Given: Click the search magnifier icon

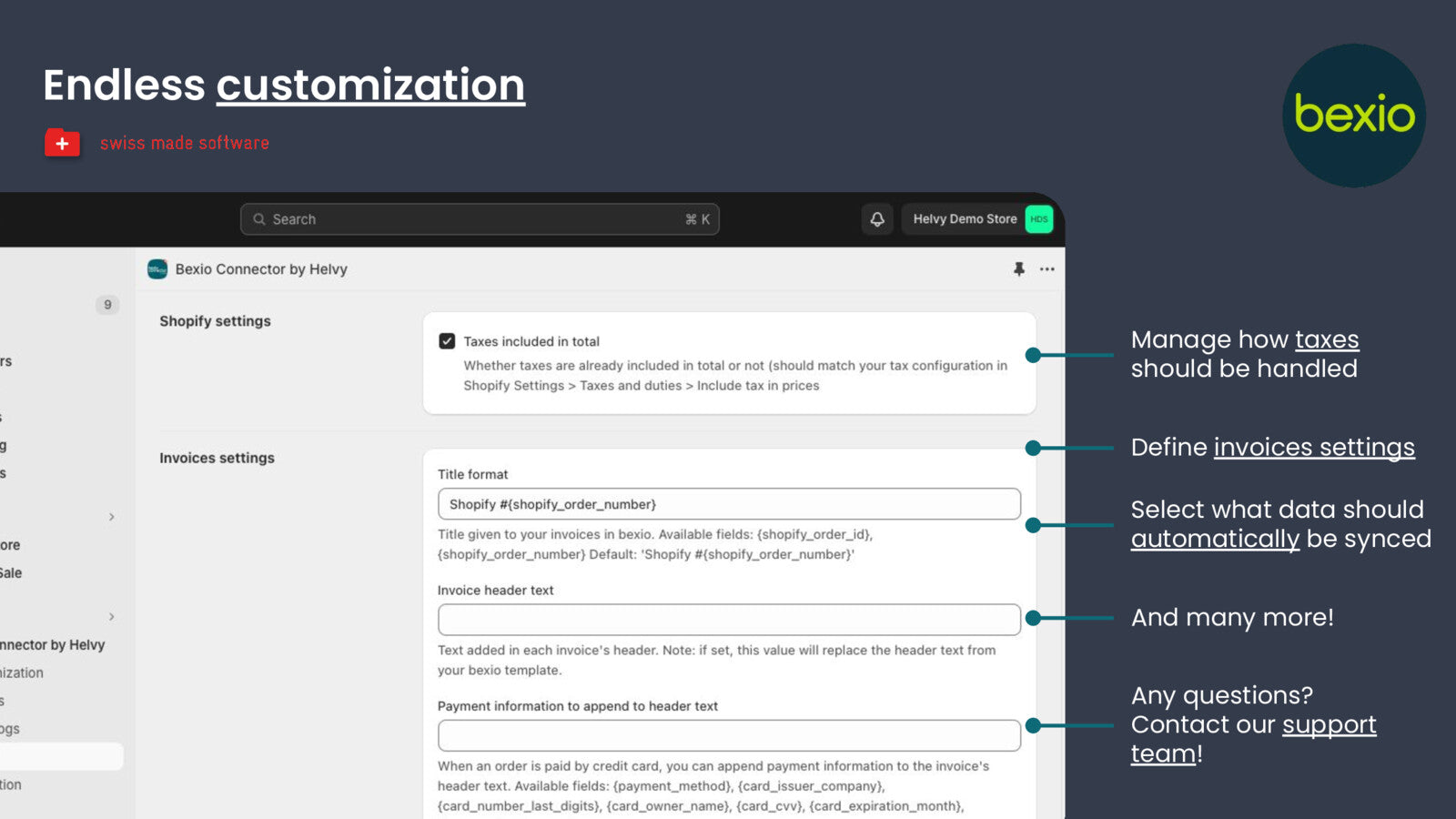Looking at the screenshot, I should (x=259, y=219).
